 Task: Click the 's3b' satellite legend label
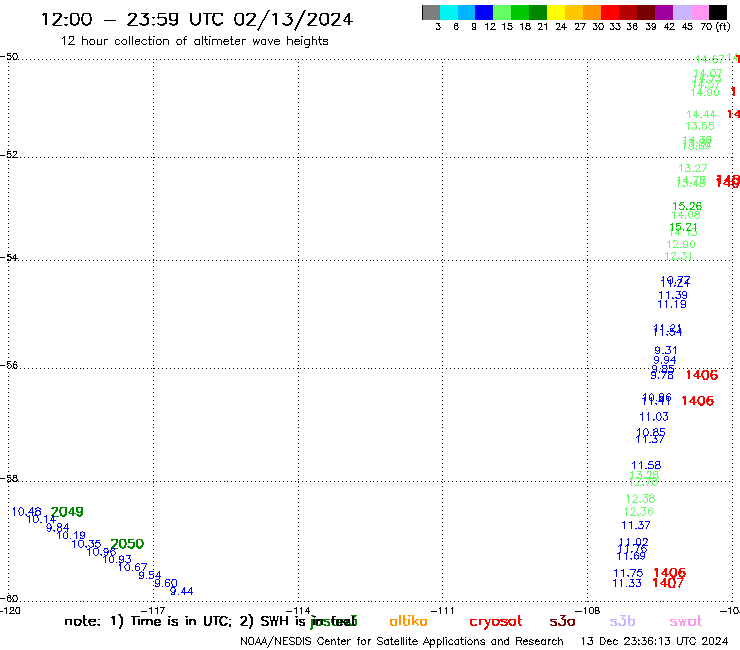pyautogui.click(x=622, y=621)
